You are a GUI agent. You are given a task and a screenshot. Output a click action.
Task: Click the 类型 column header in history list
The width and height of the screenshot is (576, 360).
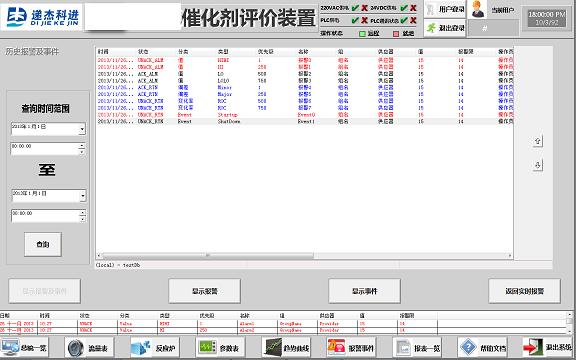tap(223, 52)
